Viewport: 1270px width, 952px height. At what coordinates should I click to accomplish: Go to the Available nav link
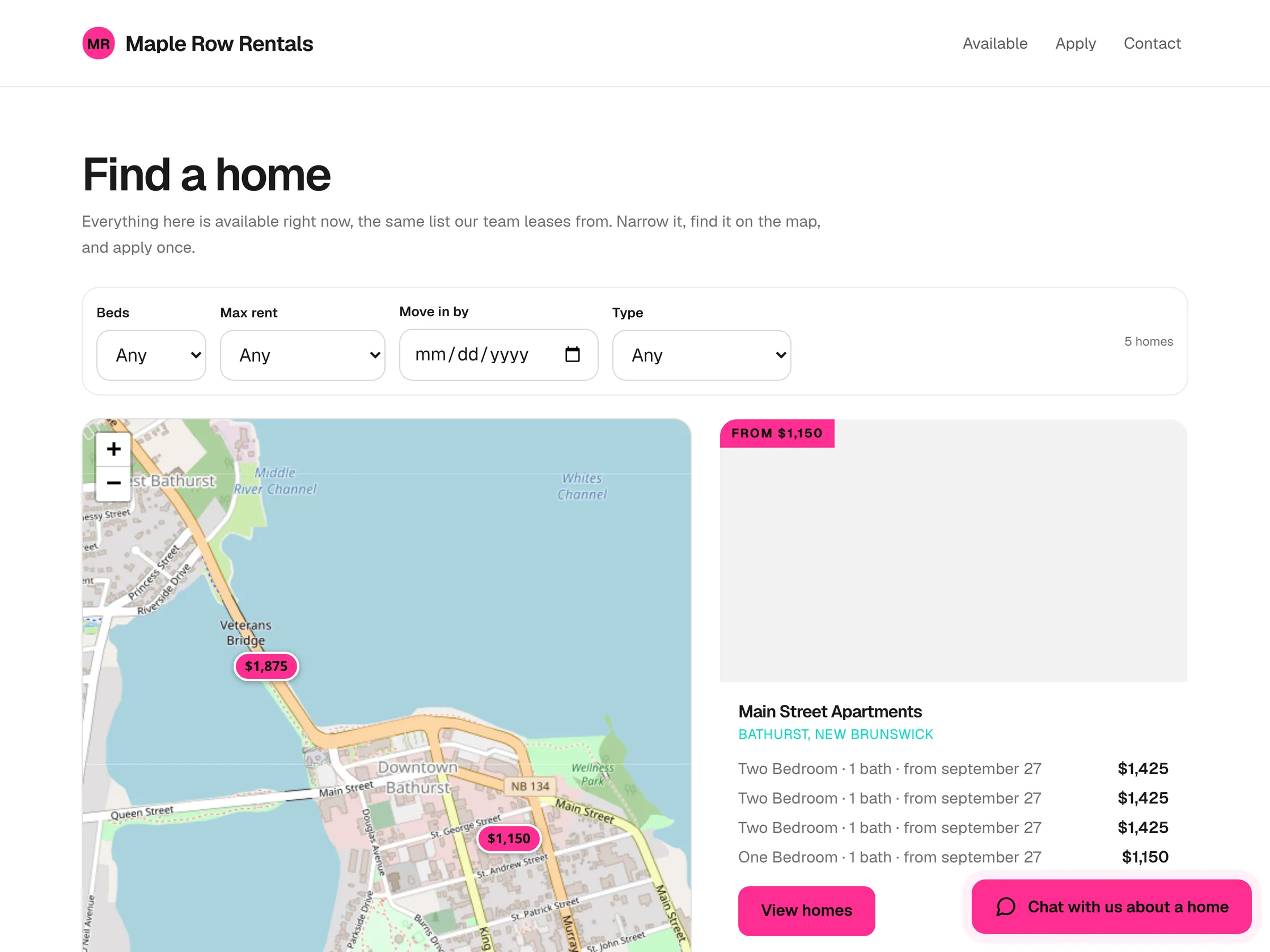point(995,44)
